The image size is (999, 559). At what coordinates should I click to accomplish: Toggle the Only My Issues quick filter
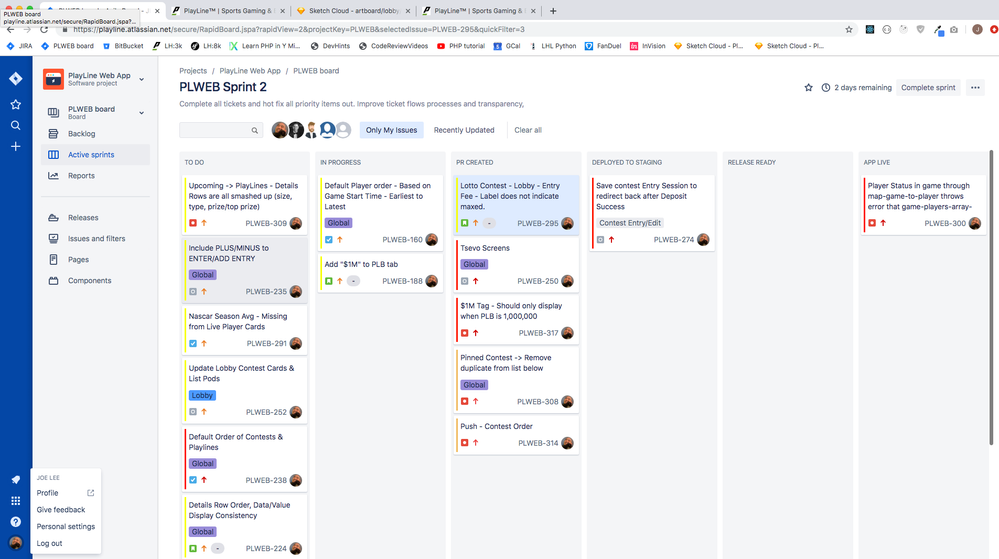coord(391,130)
